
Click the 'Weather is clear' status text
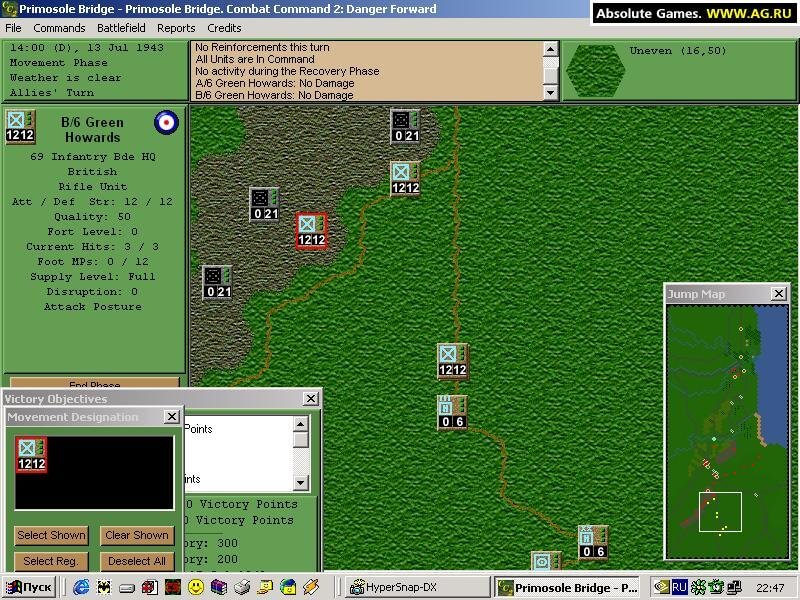pyautogui.click(x=66, y=78)
